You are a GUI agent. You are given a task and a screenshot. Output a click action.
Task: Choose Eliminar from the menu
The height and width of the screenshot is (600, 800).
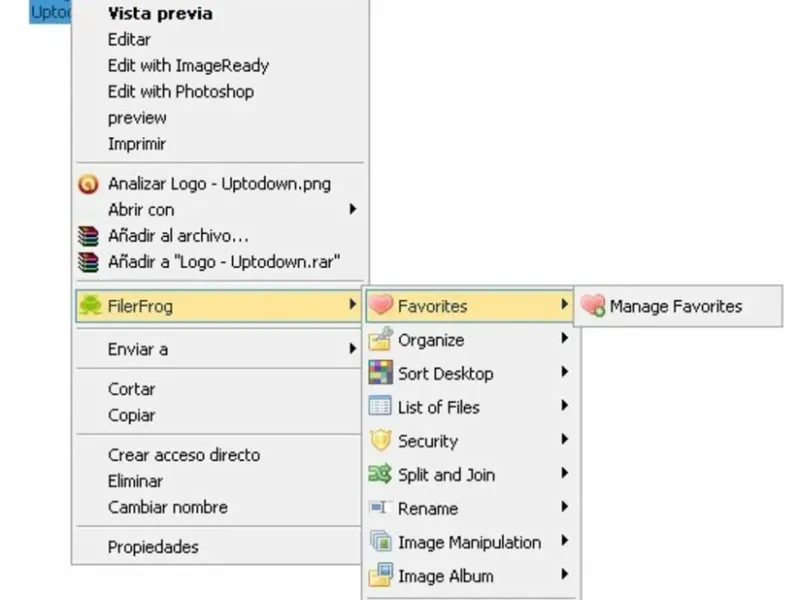pos(135,481)
